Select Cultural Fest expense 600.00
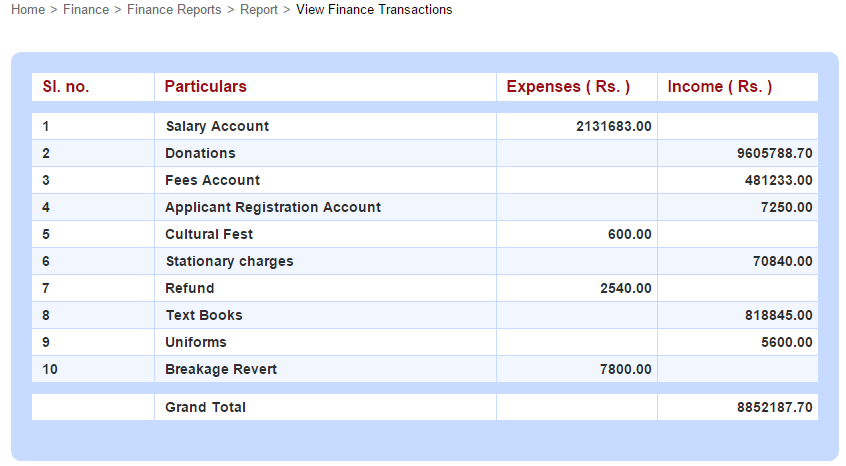The width and height of the screenshot is (846, 466). pos(629,234)
